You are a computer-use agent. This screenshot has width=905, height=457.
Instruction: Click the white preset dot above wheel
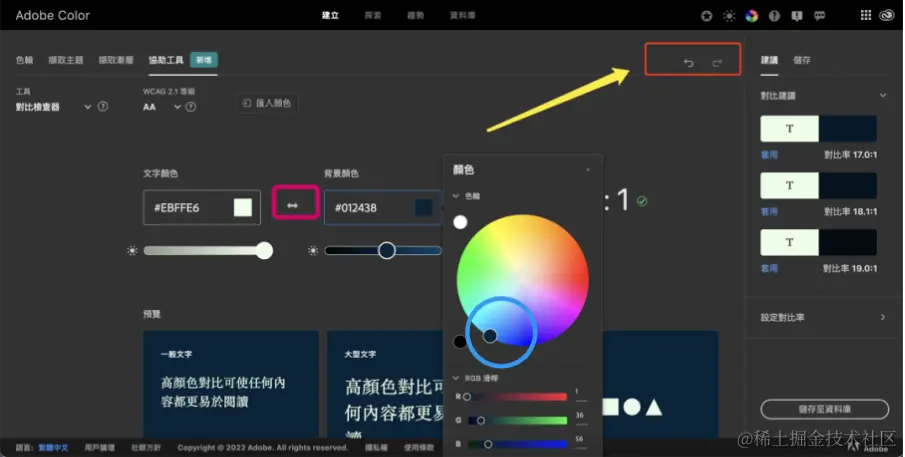pos(460,222)
